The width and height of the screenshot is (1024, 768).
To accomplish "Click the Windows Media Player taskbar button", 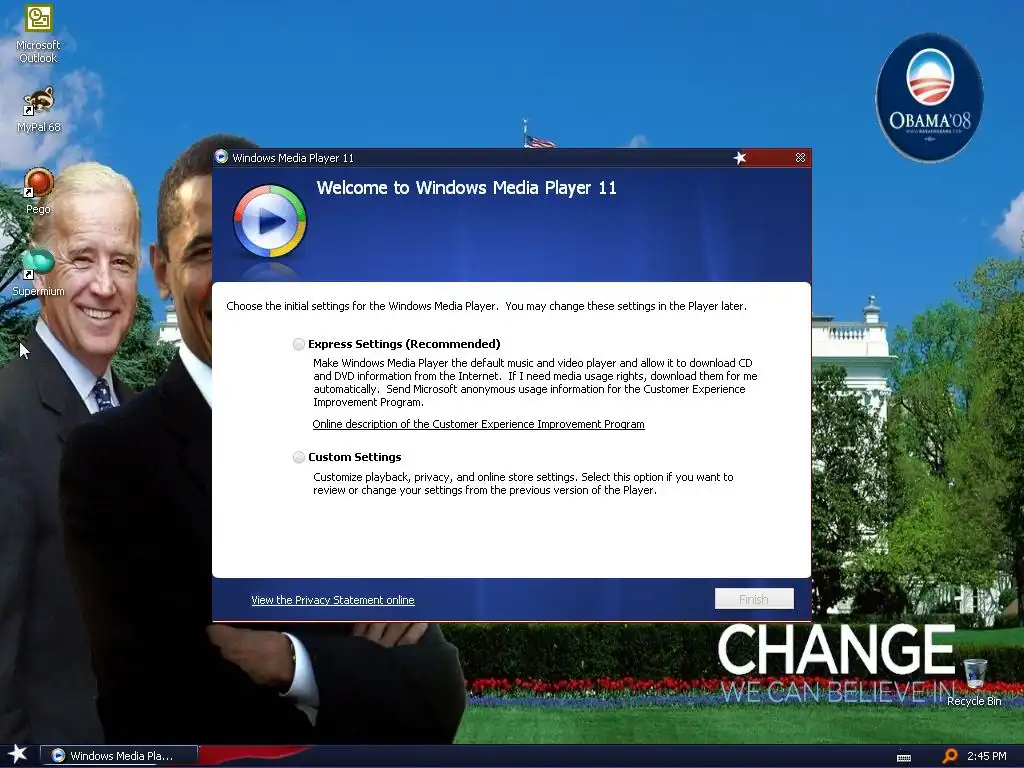I will 119,756.
